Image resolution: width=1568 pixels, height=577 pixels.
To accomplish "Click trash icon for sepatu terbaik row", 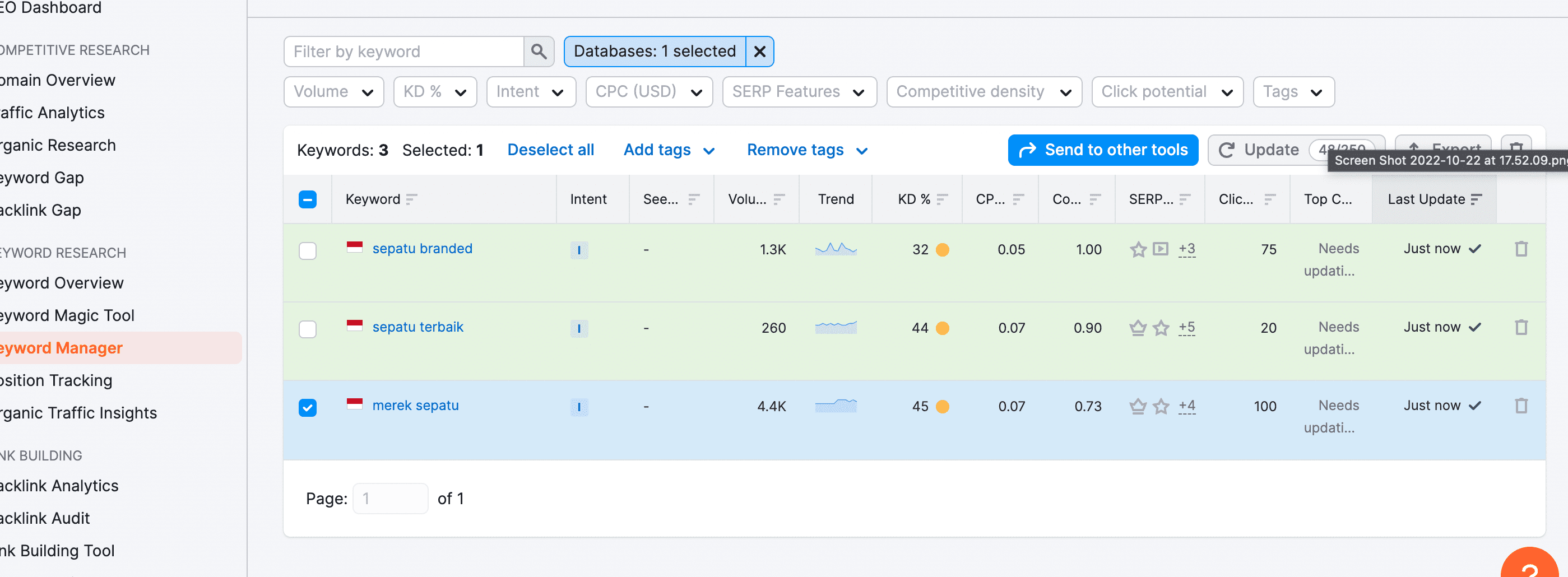I will [x=1520, y=328].
